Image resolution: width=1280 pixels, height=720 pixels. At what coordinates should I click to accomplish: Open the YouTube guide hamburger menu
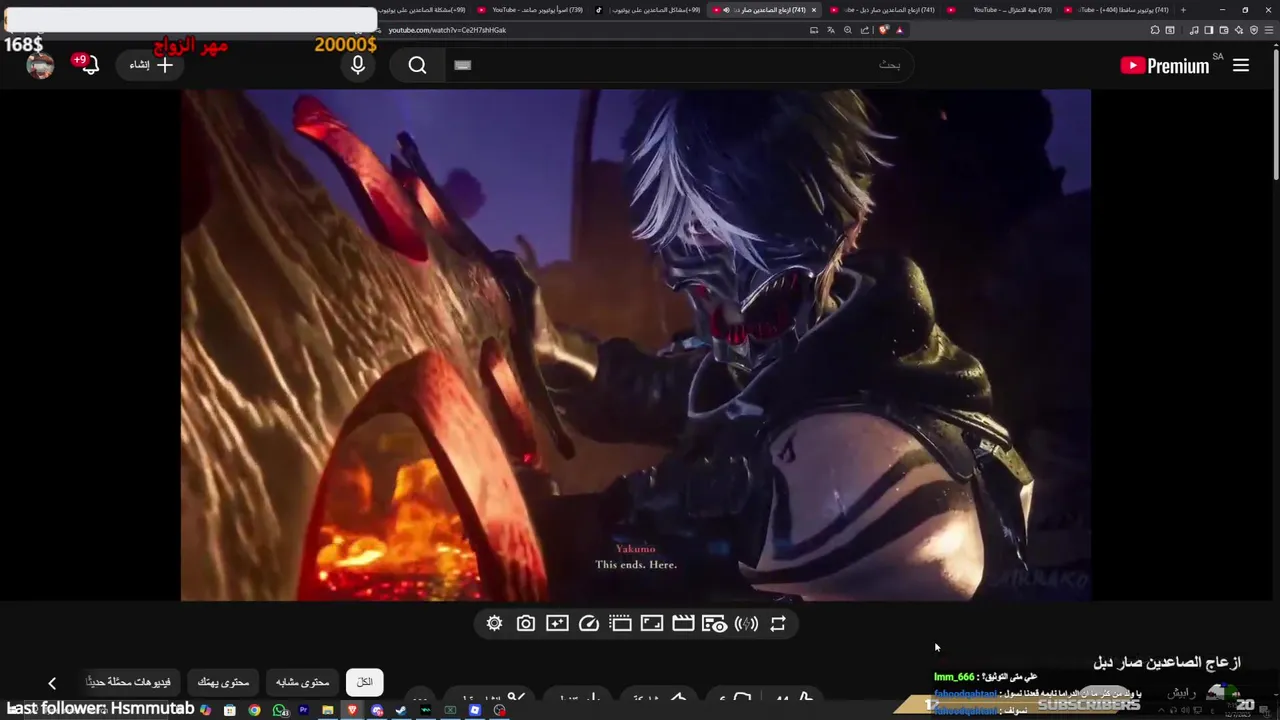tap(1241, 65)
